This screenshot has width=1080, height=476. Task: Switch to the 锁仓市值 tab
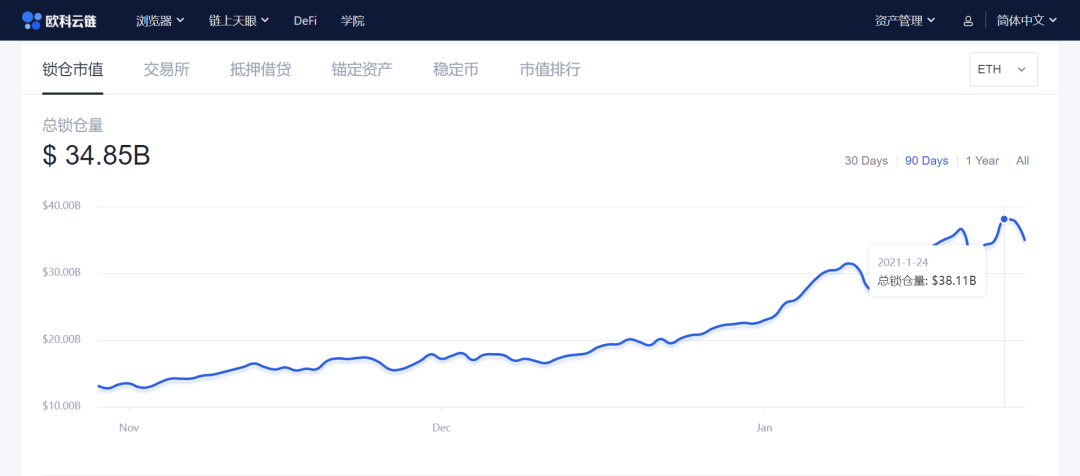73,69
